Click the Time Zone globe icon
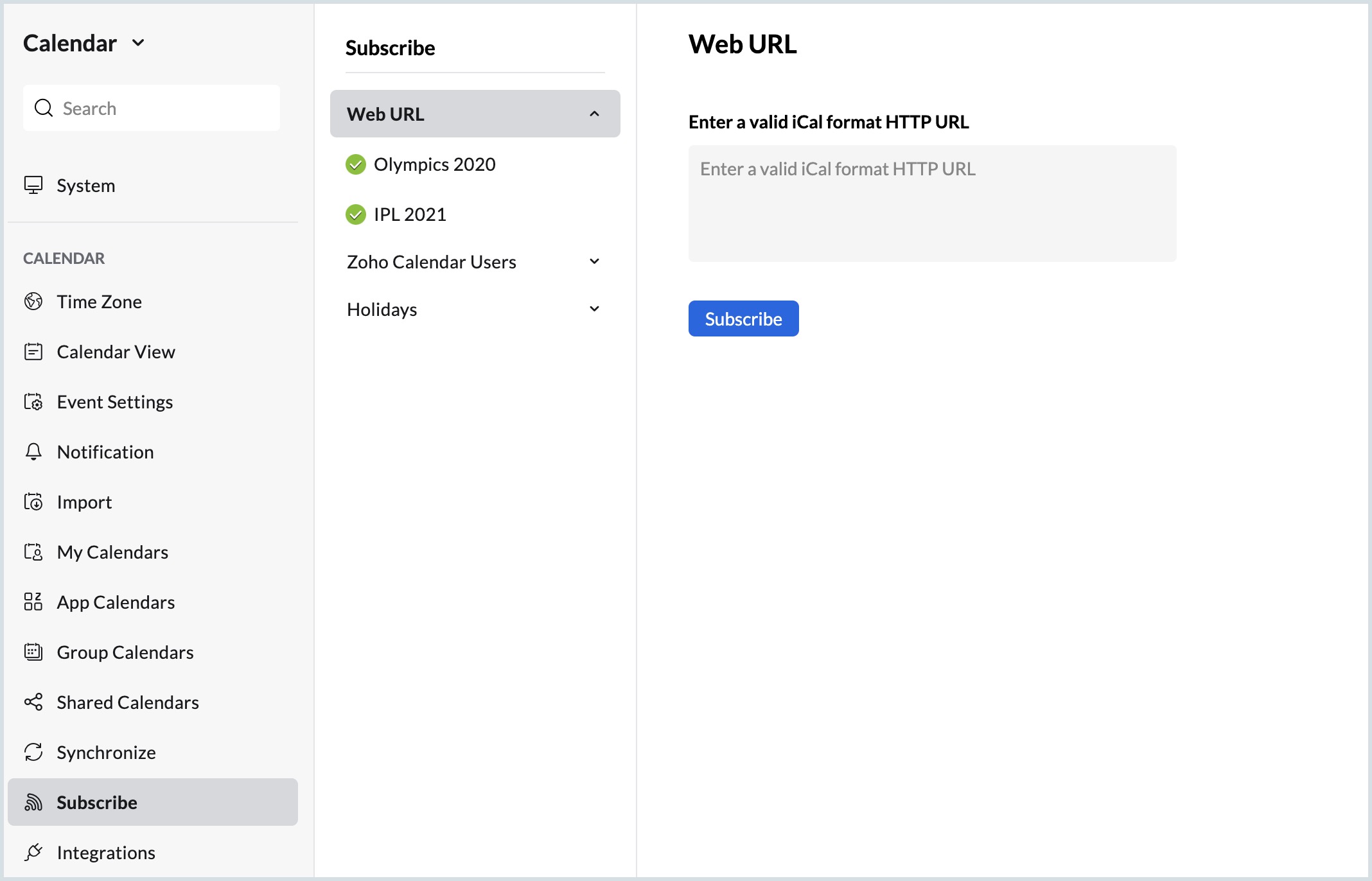Viewport: 1372px width, 881px height. (33, 301)
